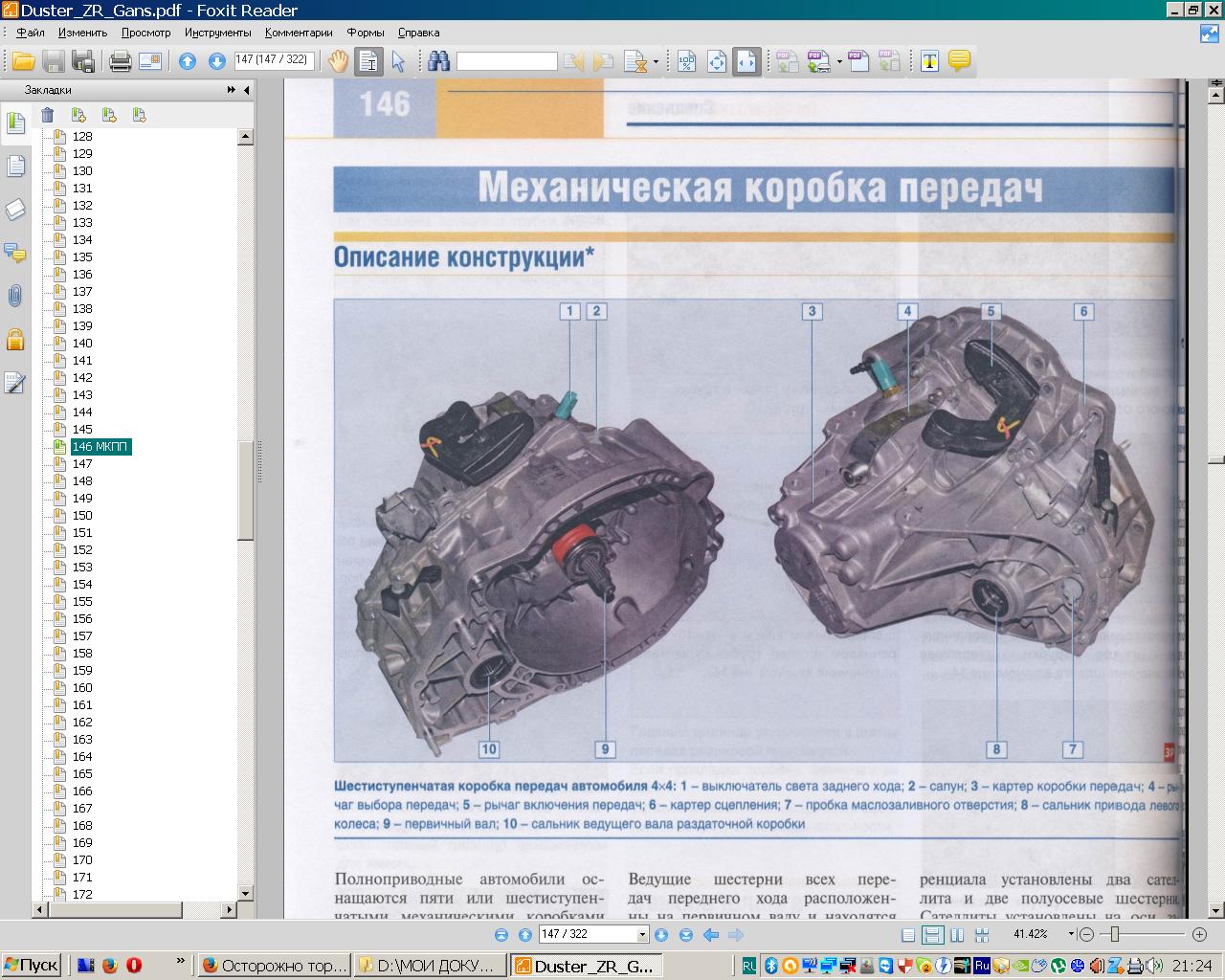This screenshot has width=1225, height=980.
Task: Add a yellow note comment
Action: (959, 61)
